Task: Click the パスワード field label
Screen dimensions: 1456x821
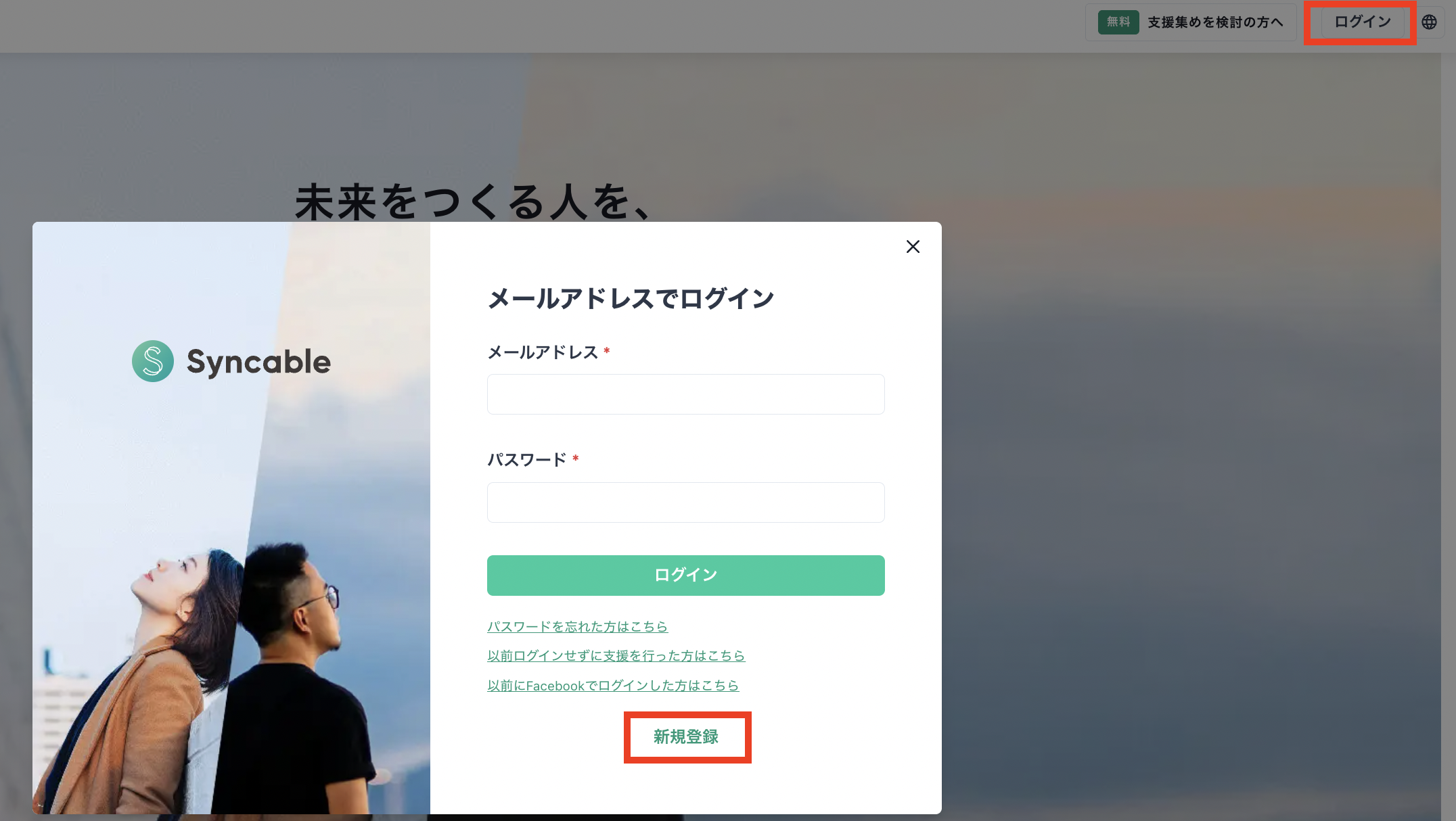Action: [x=526, y=460]
